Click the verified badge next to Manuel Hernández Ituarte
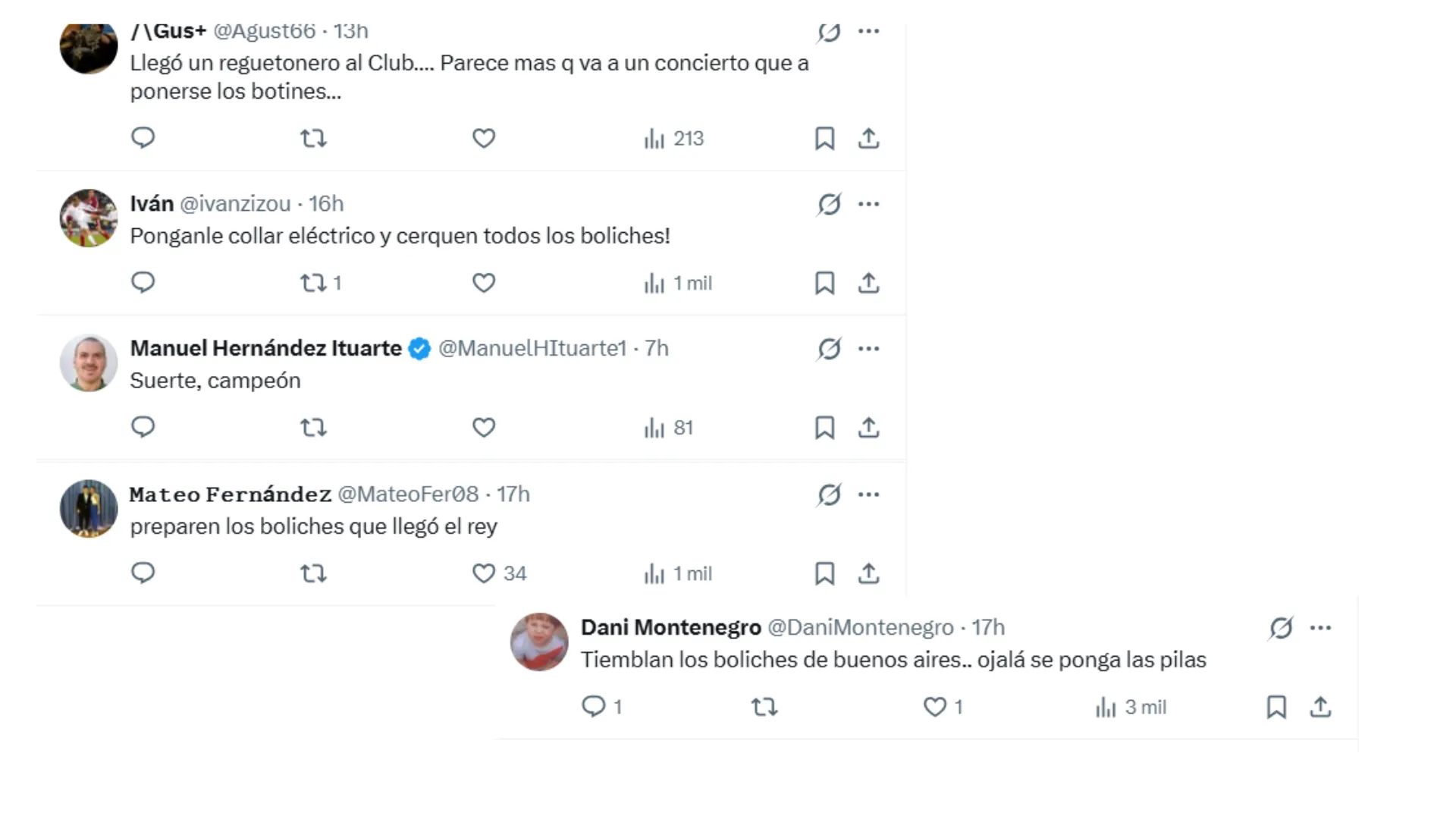Screen dimensions: 1456x819 [419, 349]
